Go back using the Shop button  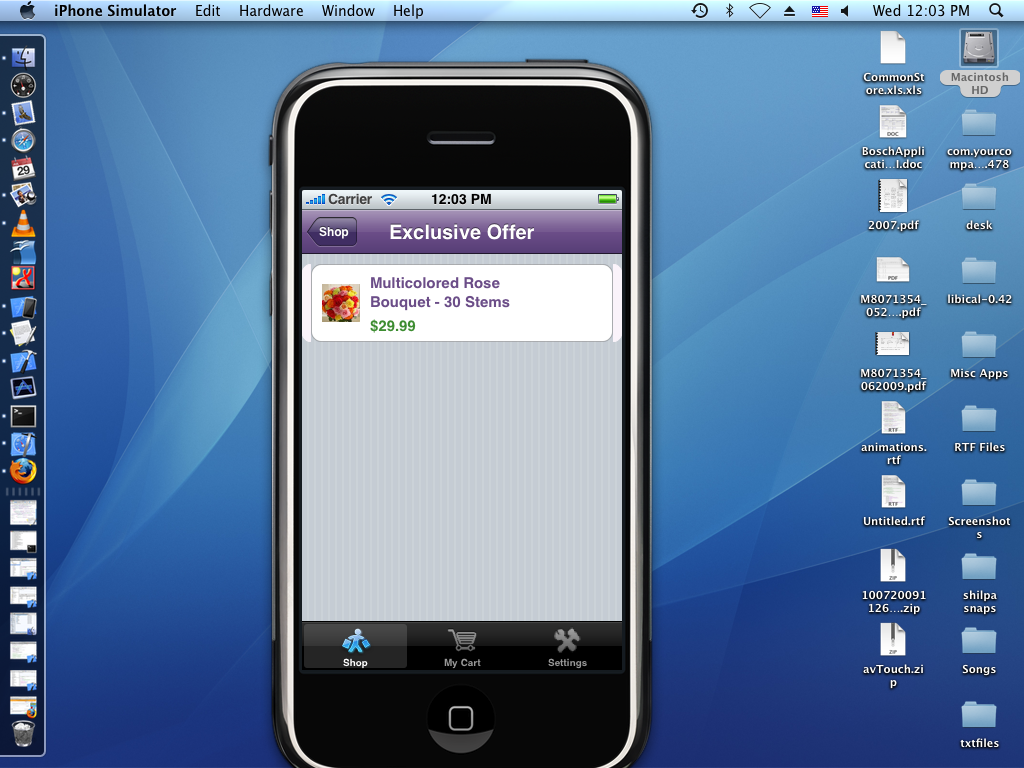332,232
